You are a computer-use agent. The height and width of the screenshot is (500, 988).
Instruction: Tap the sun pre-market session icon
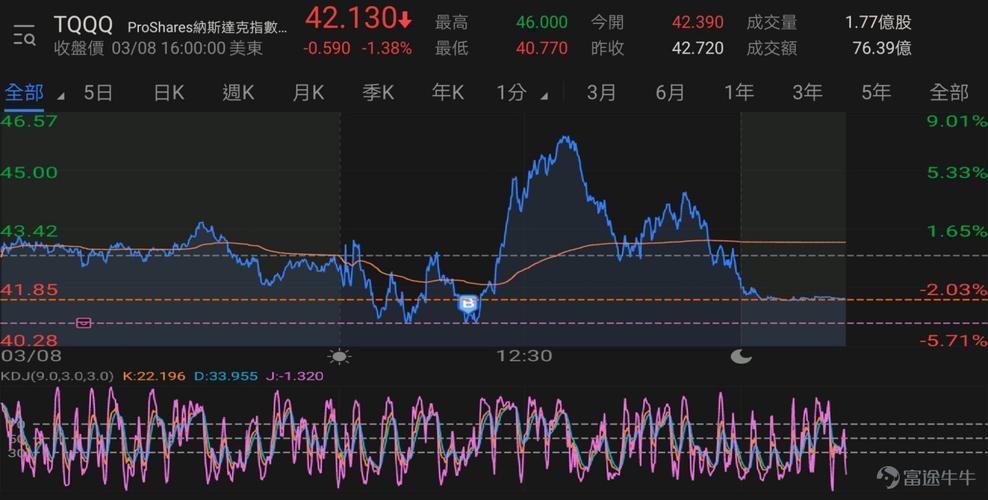(x=339, y=357)
